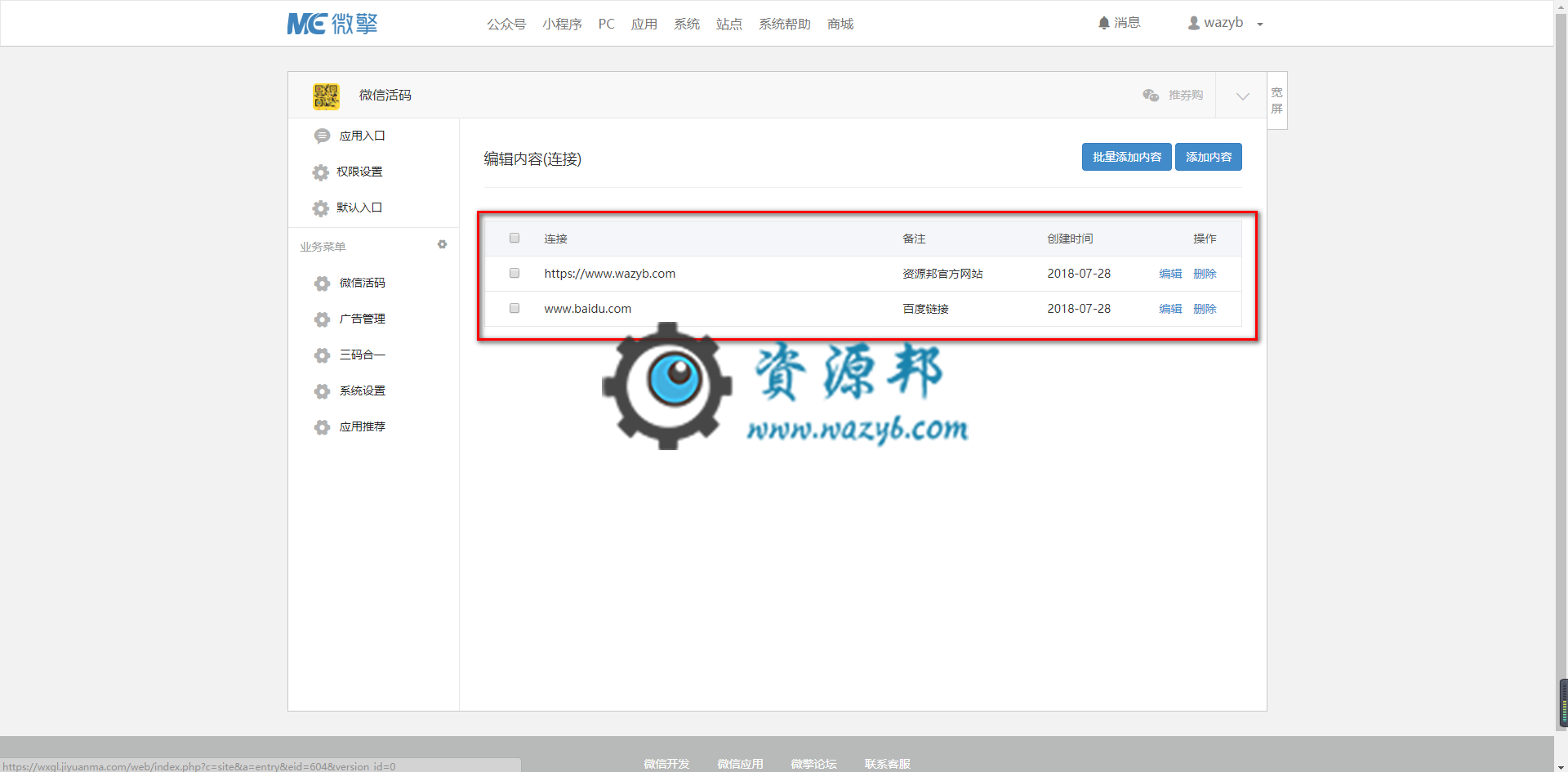This screenshot has height=772, width=1568.
Task: Click the 微信开发 footer link
Action: pyautogui.click(x=666, y=764)
